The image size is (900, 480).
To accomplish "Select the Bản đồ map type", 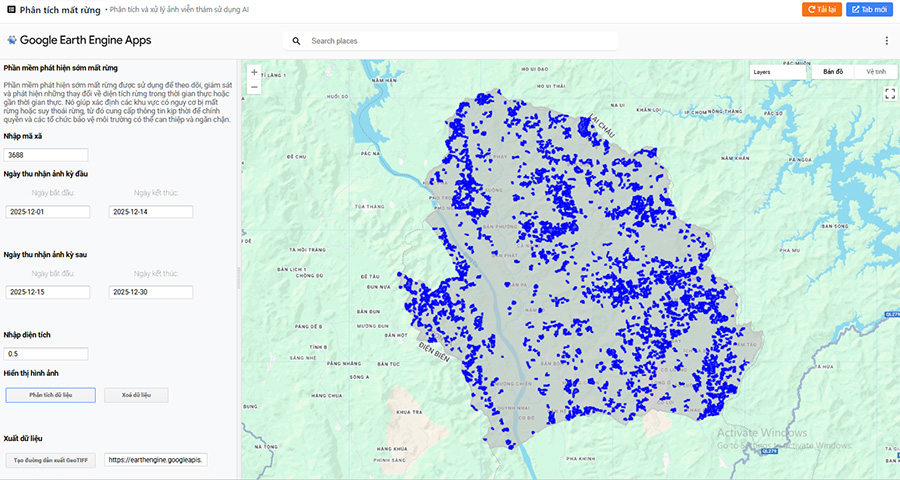I will (833, 72).
